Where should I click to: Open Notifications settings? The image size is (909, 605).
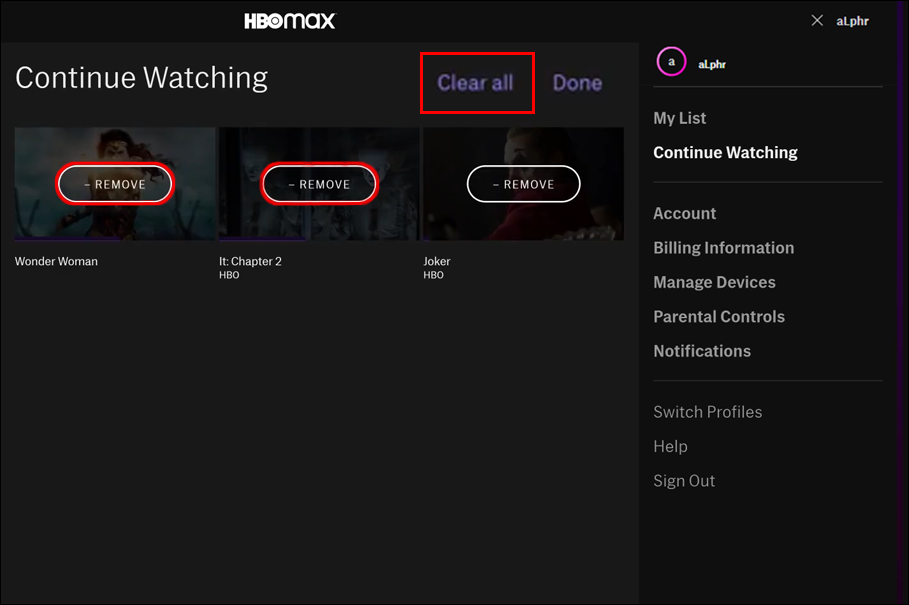(702, 351)
